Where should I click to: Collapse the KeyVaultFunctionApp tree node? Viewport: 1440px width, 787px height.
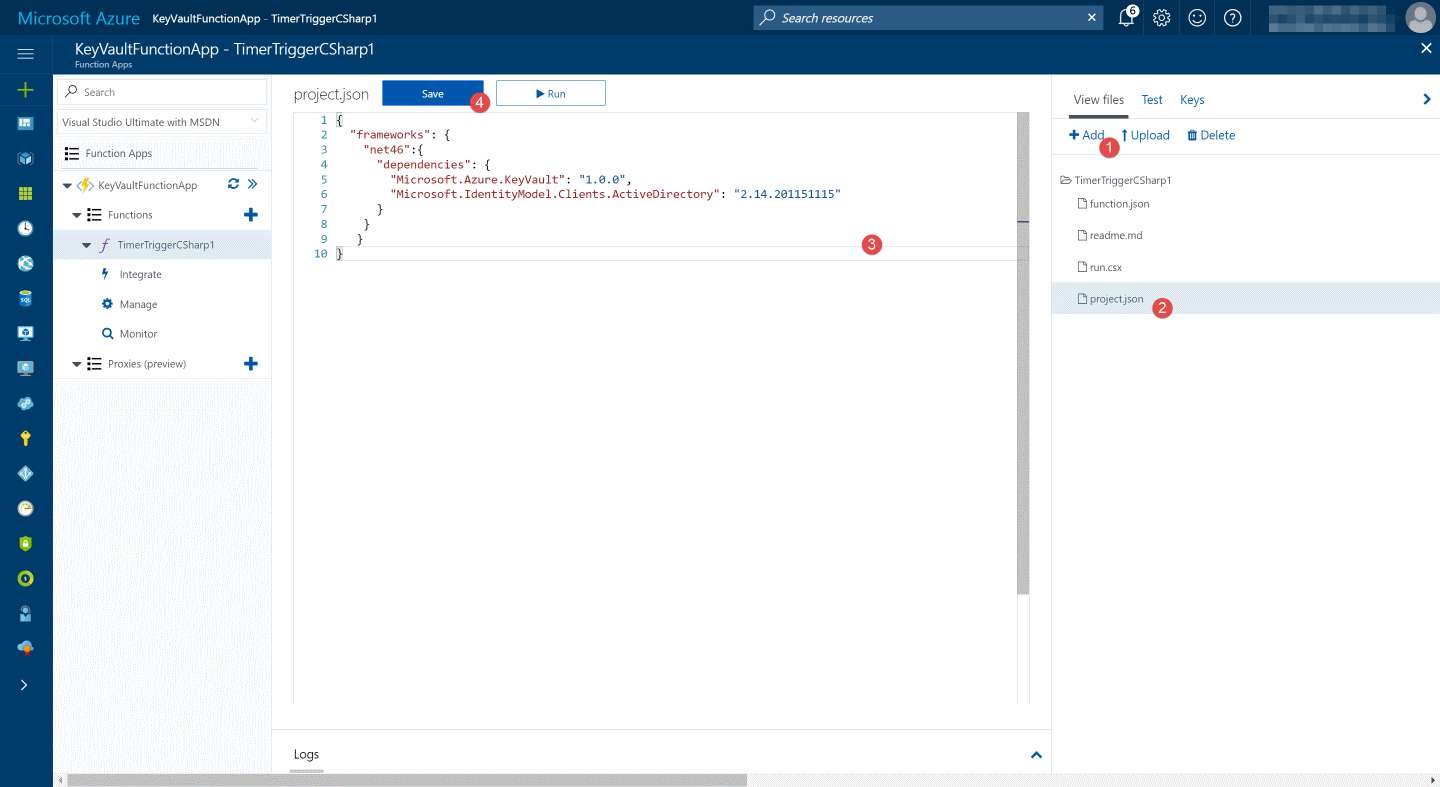point(68,186)
